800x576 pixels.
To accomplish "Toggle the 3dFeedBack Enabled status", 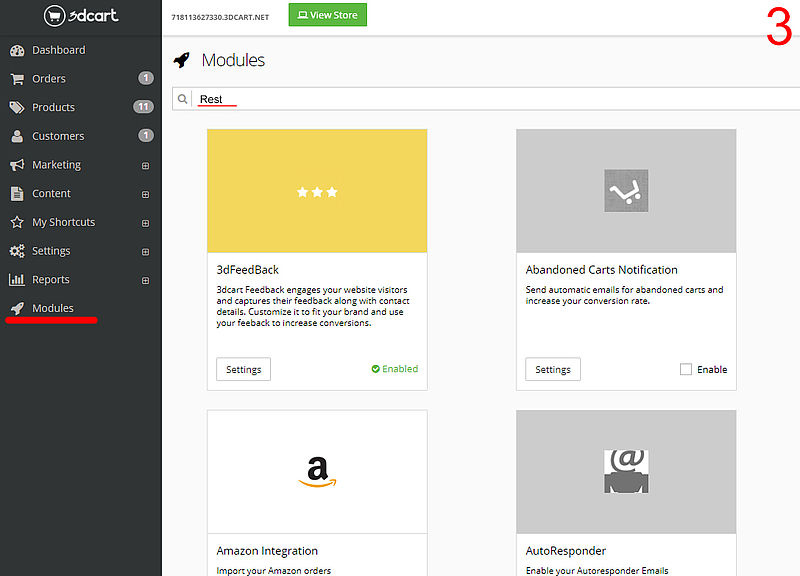I will pyautogui.click(x=394, y=369).
